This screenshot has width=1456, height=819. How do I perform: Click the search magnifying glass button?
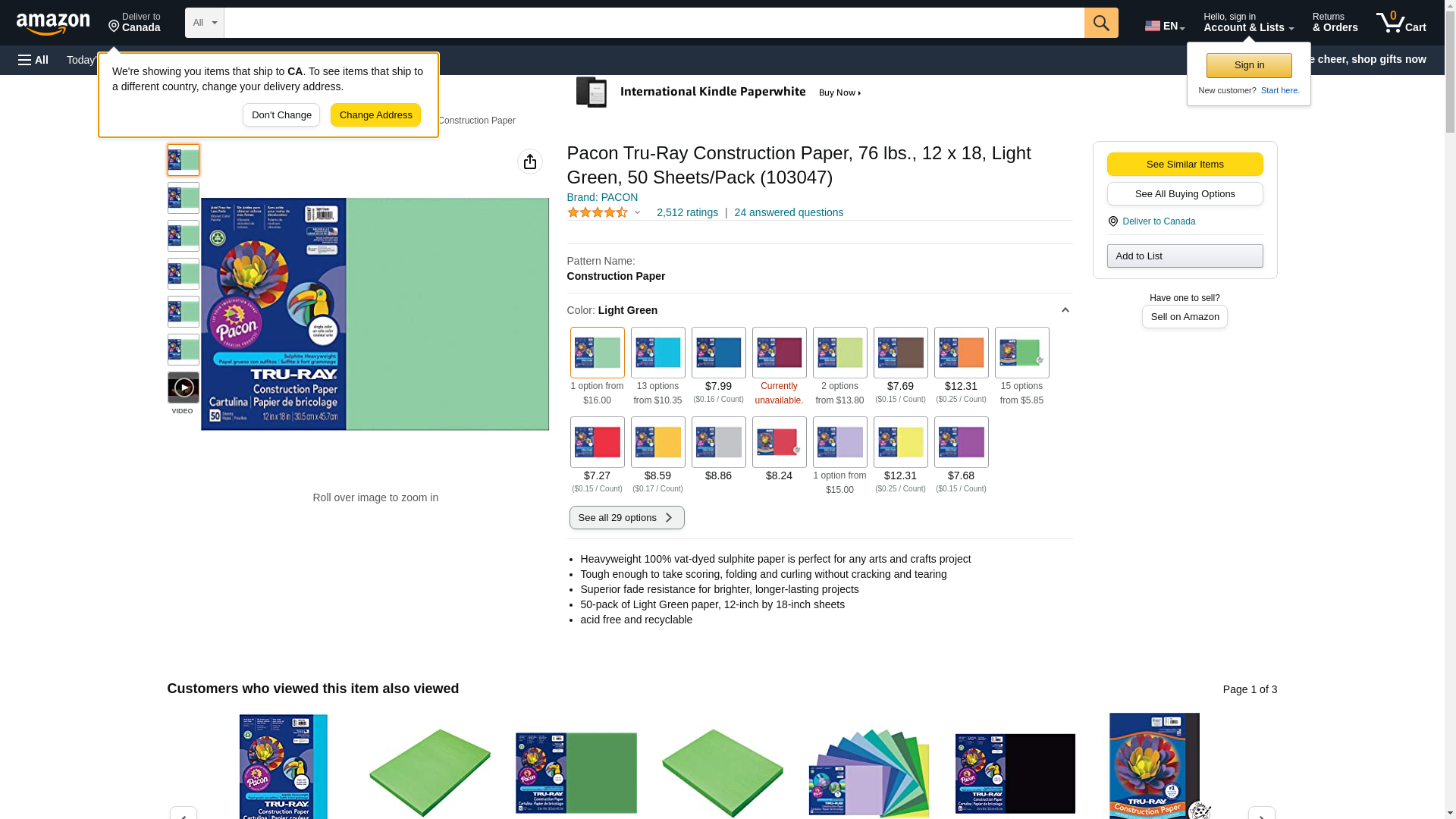coord(1100,23)
